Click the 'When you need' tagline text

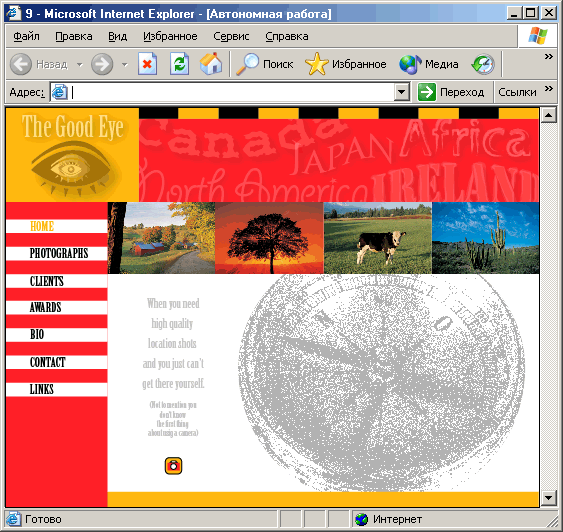coord(173,304)
